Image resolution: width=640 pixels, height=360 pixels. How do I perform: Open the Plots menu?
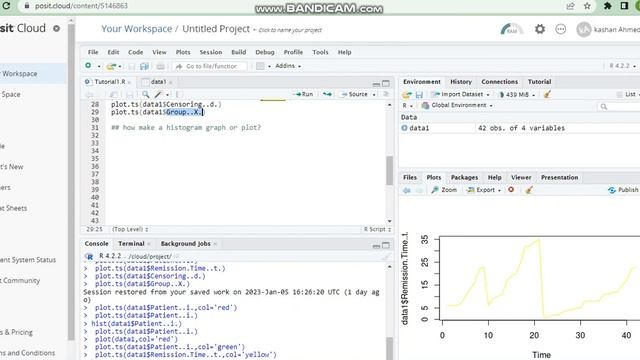pos(183,52)
